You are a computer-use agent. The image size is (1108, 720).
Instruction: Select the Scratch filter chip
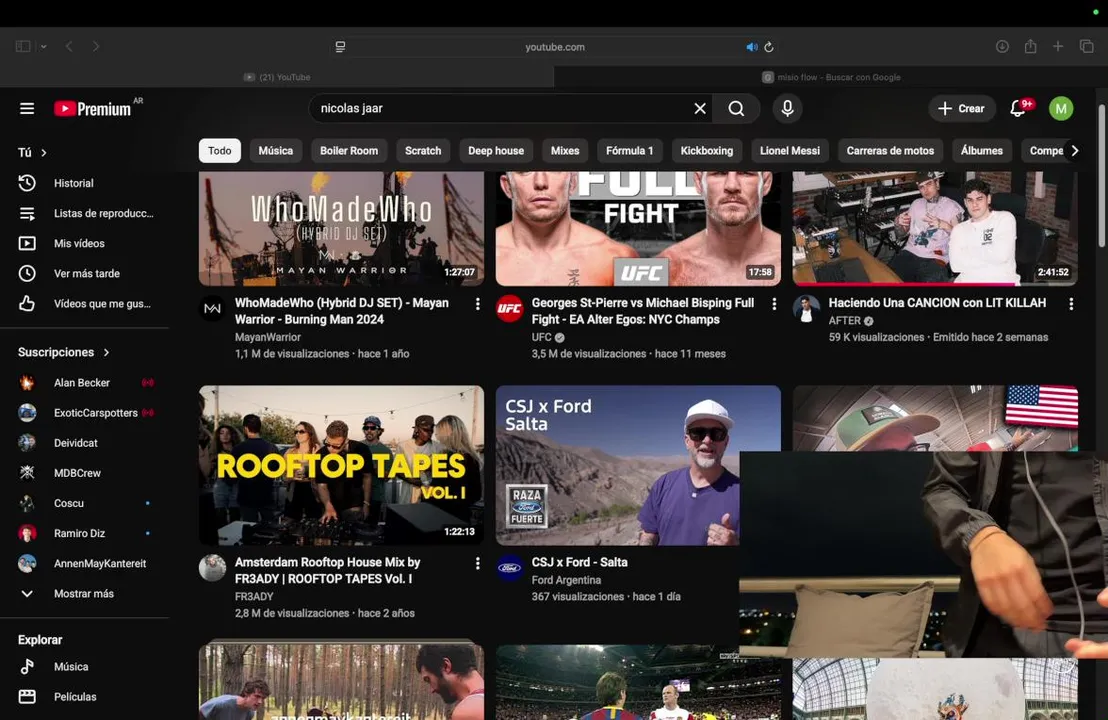coord(423,151)
